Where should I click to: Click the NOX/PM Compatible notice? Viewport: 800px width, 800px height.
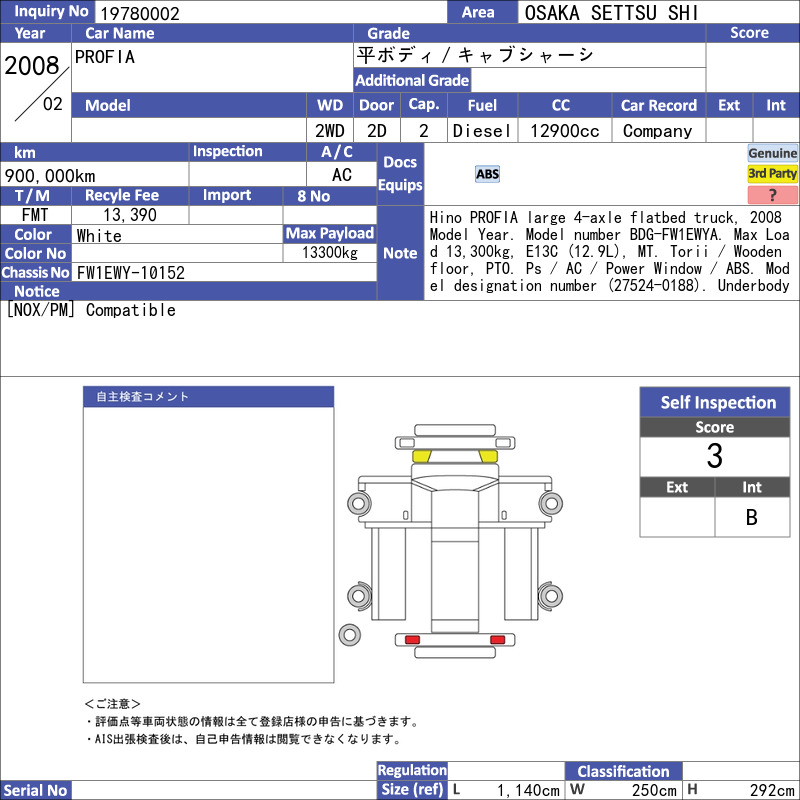(91, 310)
